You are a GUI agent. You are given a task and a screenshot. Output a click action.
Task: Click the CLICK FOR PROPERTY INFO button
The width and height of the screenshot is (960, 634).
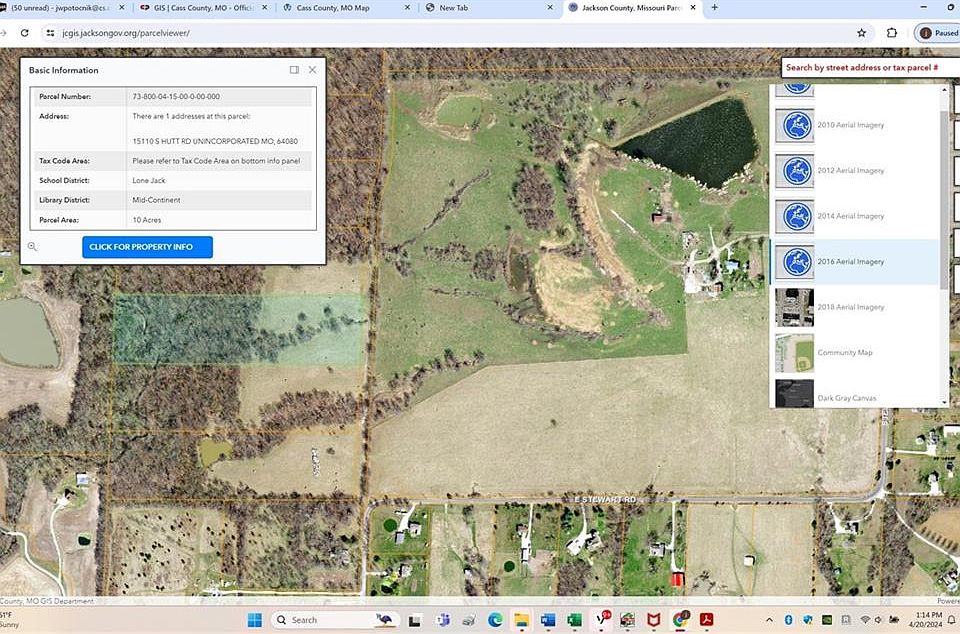[x=147, y=247]
